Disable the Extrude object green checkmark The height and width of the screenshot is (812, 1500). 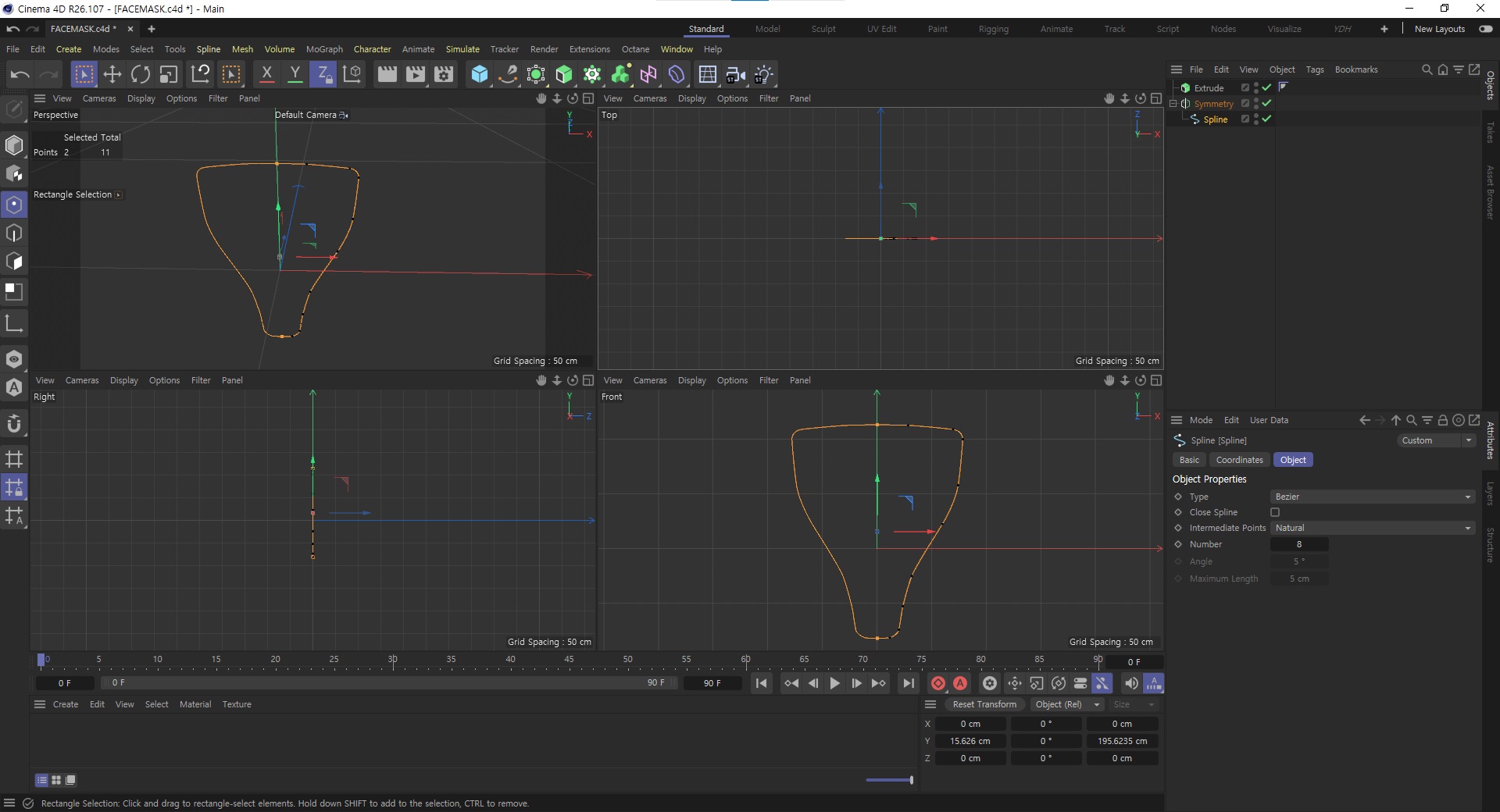click(1267, 87)
